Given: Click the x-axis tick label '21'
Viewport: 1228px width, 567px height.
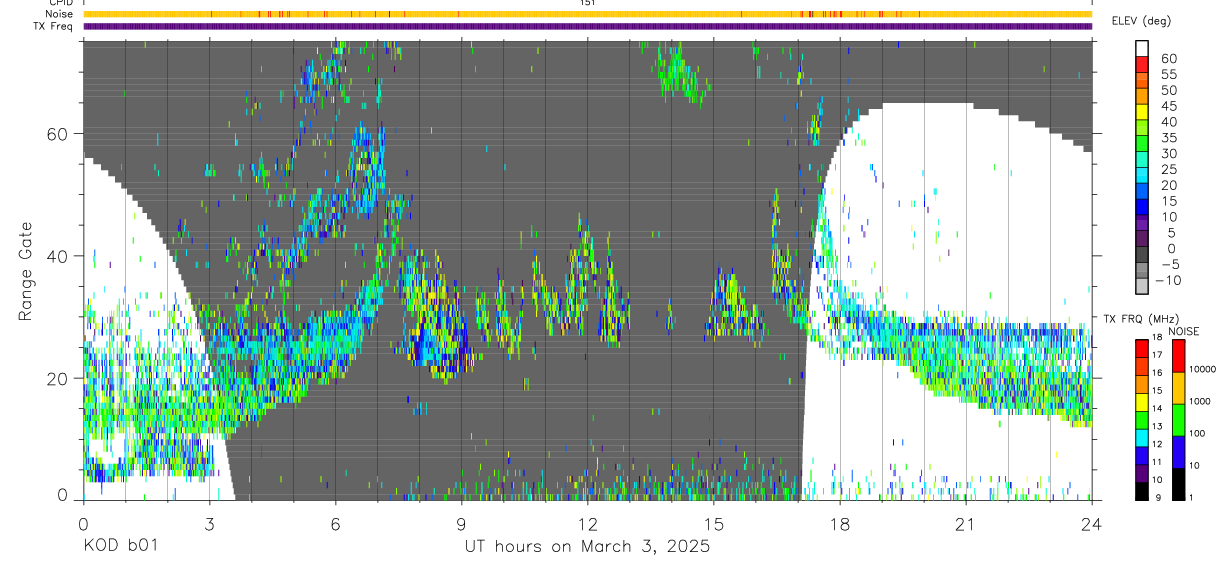Looking at the screenshot, I should point(965,523).
